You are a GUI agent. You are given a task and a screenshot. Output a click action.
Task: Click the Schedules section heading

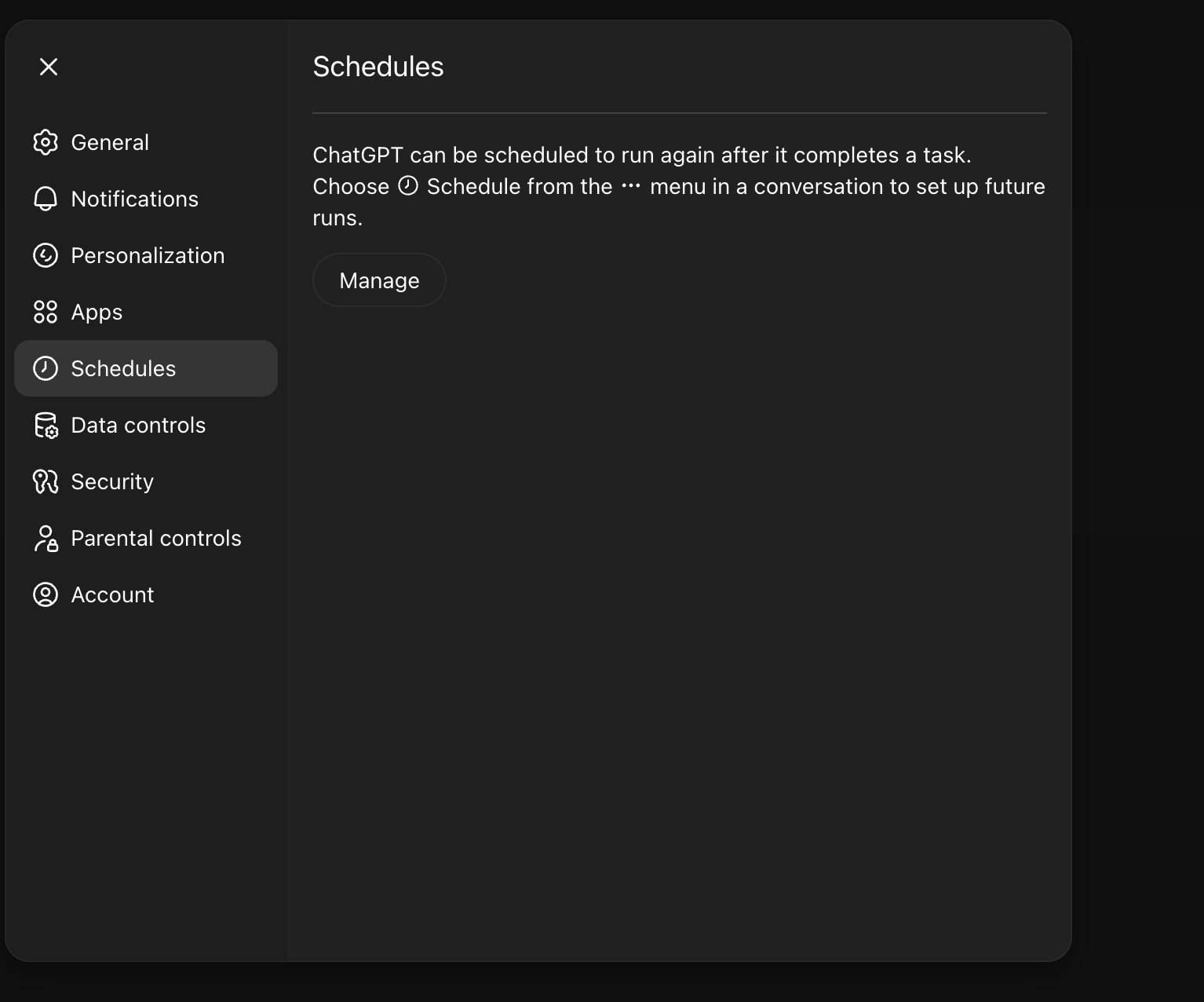(x=378, y=67)
